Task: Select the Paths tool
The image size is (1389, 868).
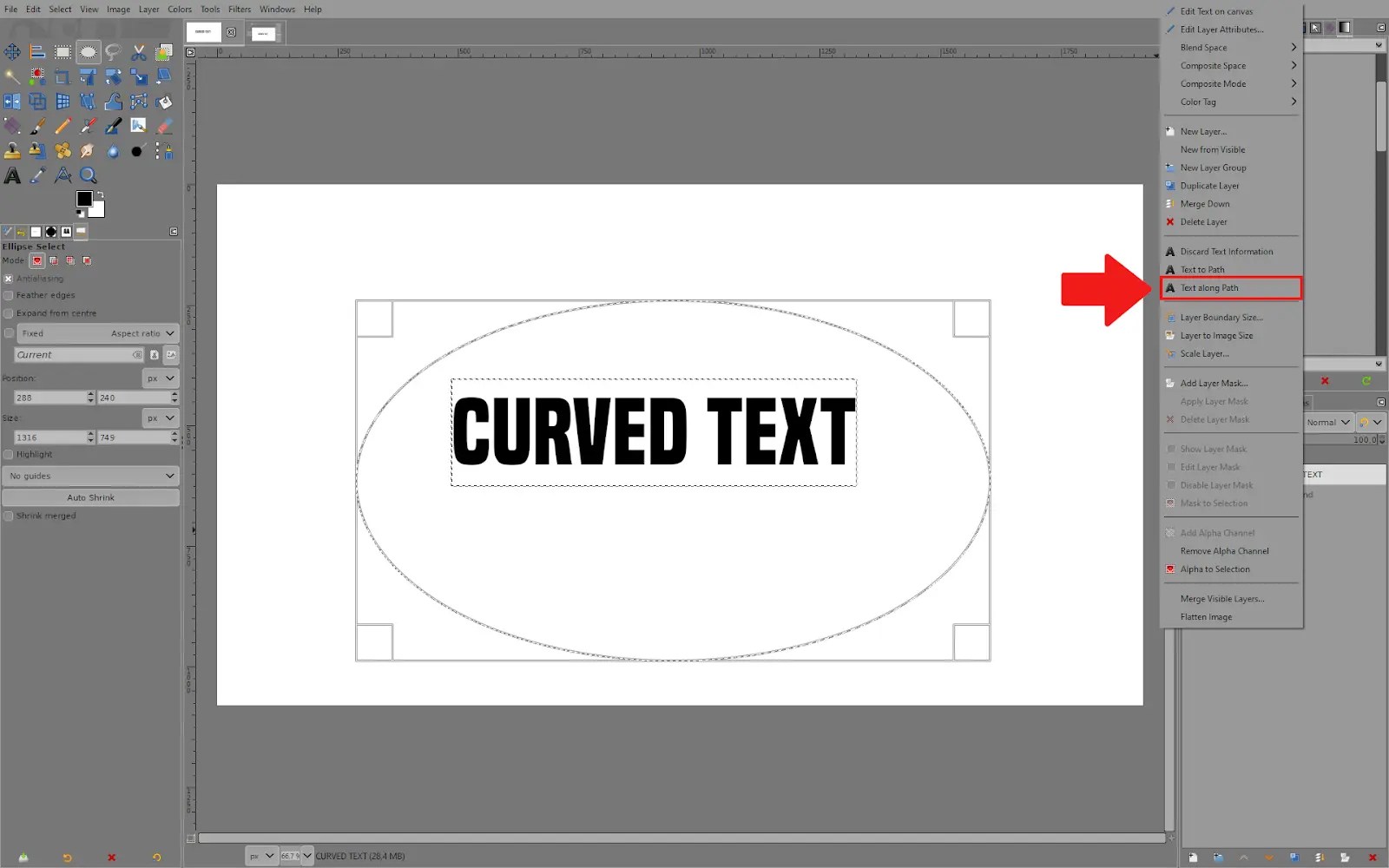Action: pos(138,101)
